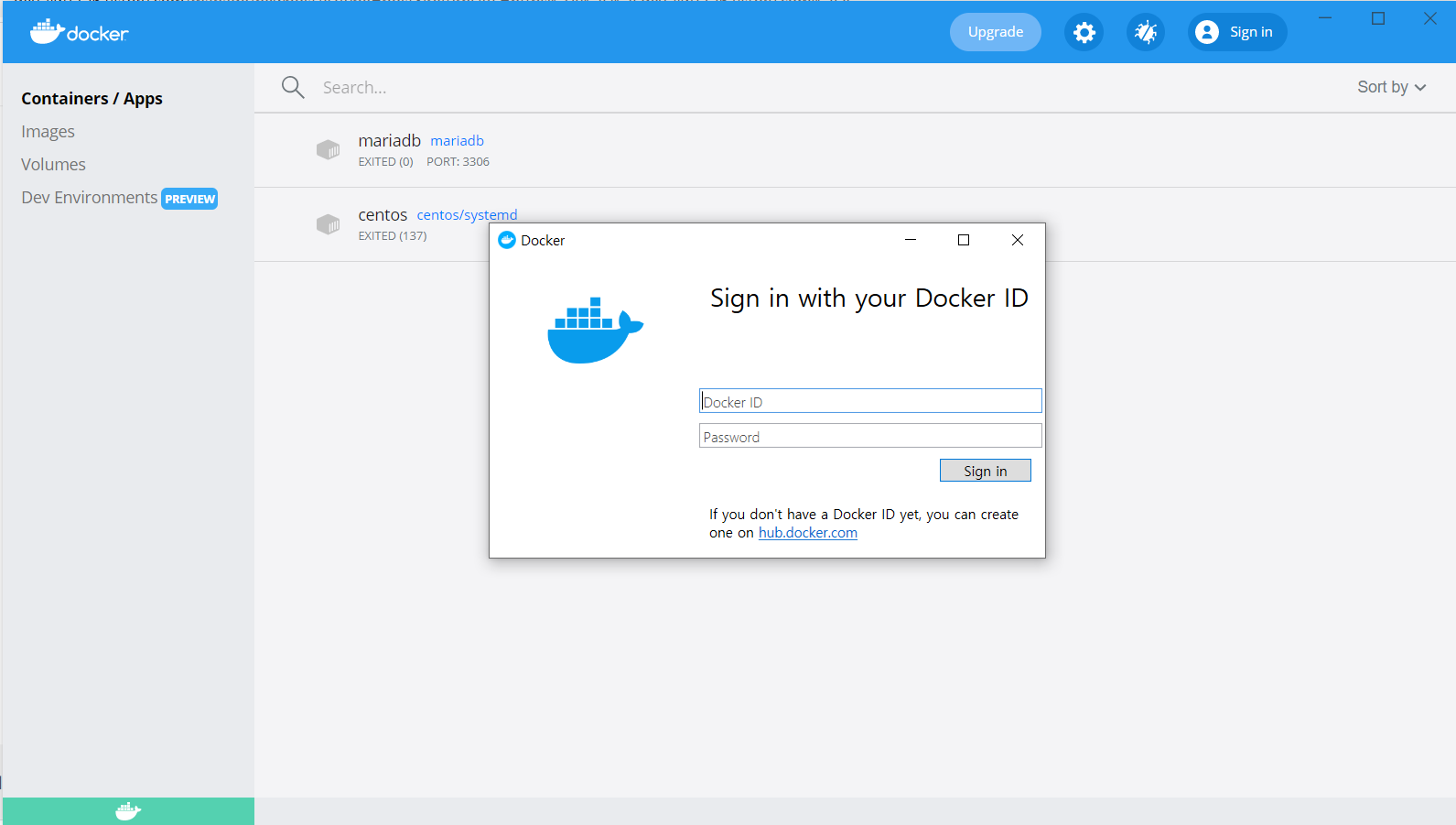
Task: Close the Docker sign-in dialog
Action: pos(1018,240)
